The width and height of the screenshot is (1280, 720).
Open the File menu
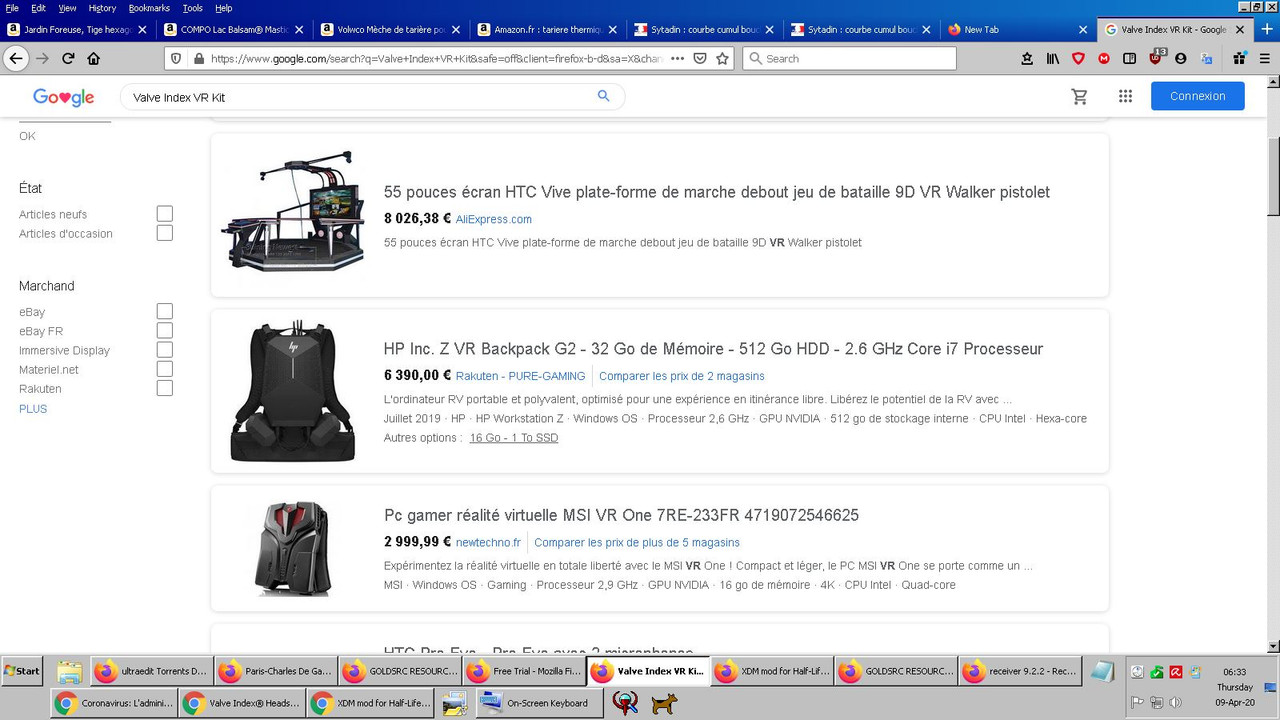click(x=12, y=8)
